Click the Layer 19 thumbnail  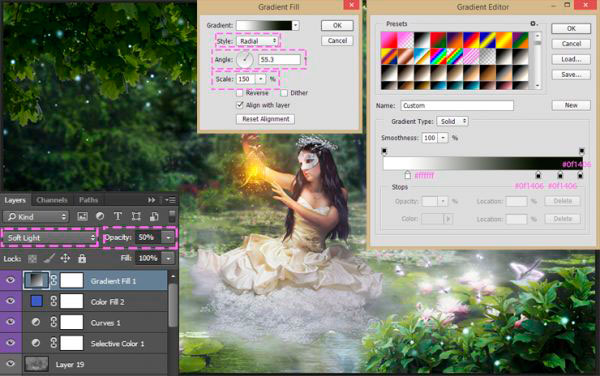[x=36, y=364]
